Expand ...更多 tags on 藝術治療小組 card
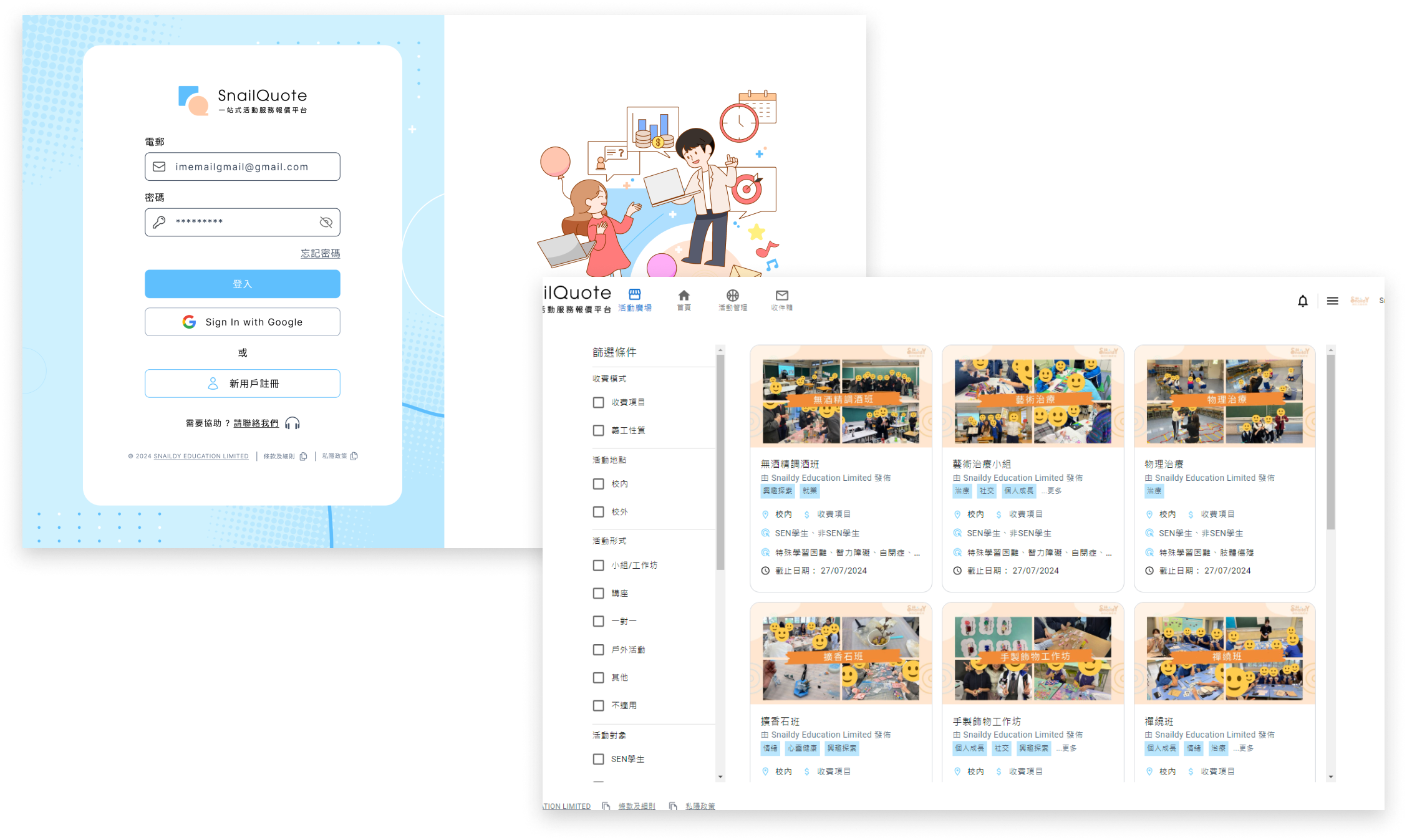 (x=1052, y=491)
